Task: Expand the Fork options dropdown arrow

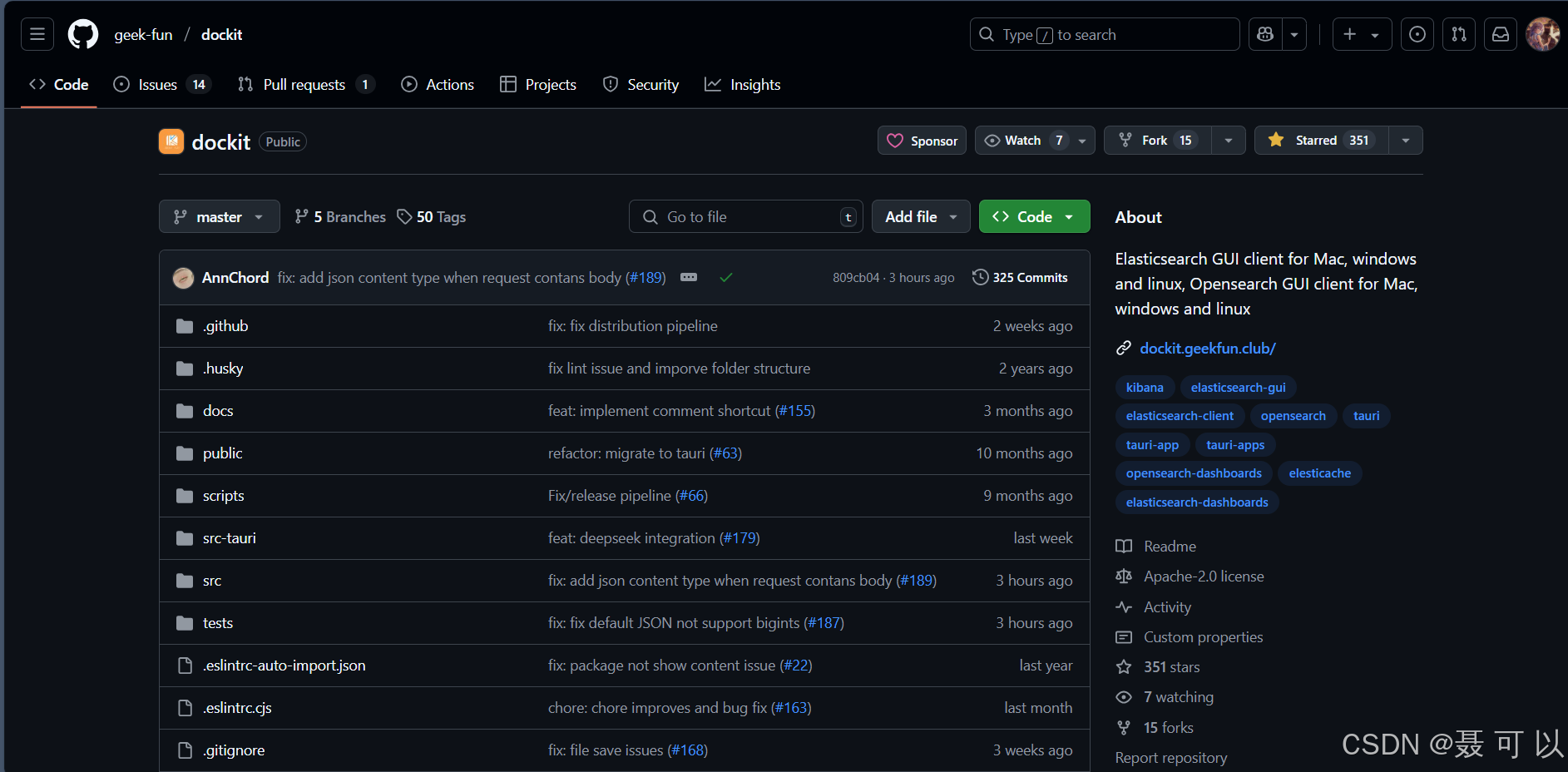Action: [1229, 141]
